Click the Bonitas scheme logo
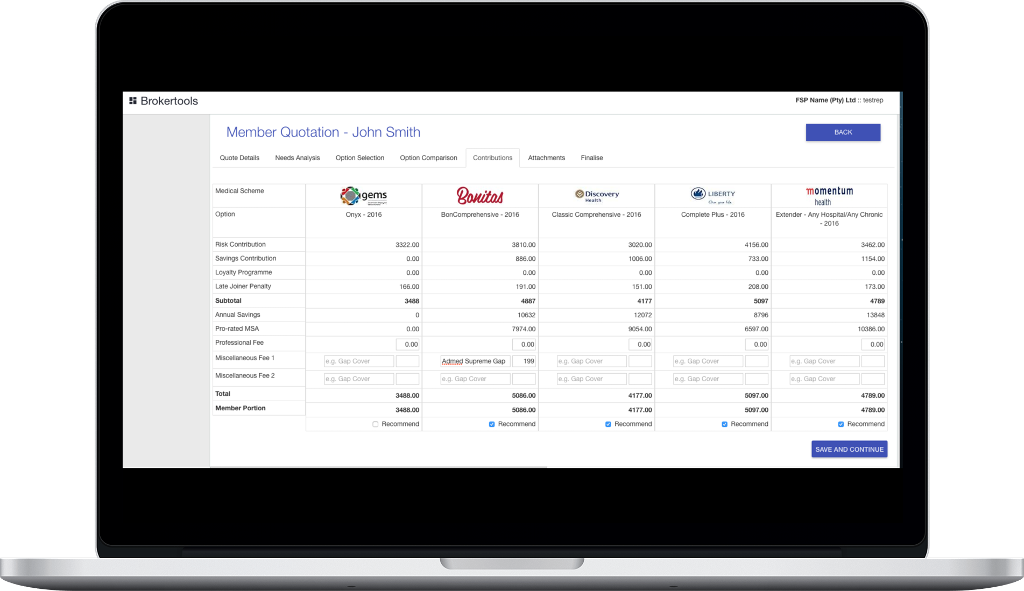This screenshot has width=1024, height=591. (x=480, y=195)
